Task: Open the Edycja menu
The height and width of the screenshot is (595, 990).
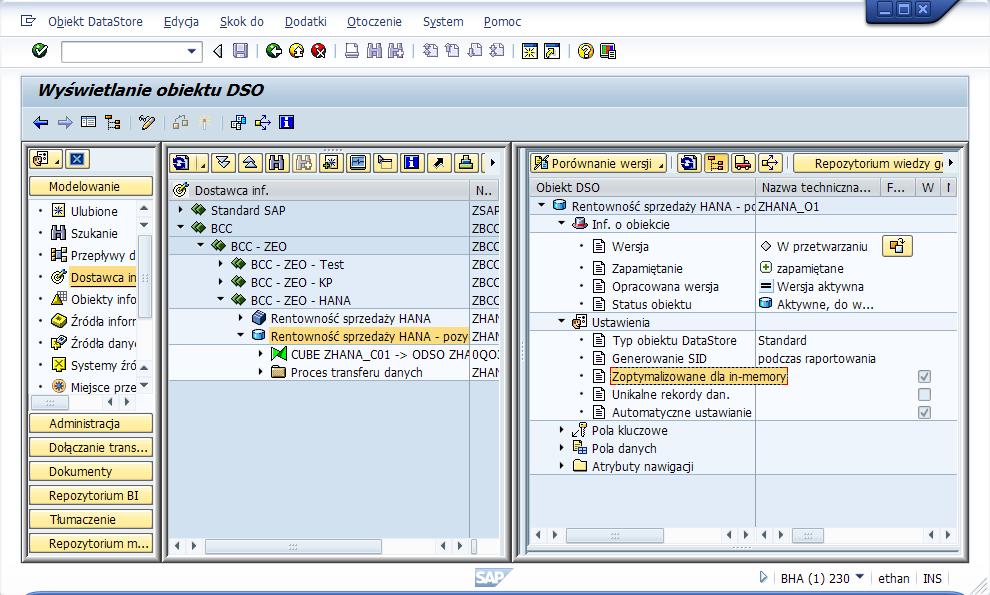Action: coord(181,21)
